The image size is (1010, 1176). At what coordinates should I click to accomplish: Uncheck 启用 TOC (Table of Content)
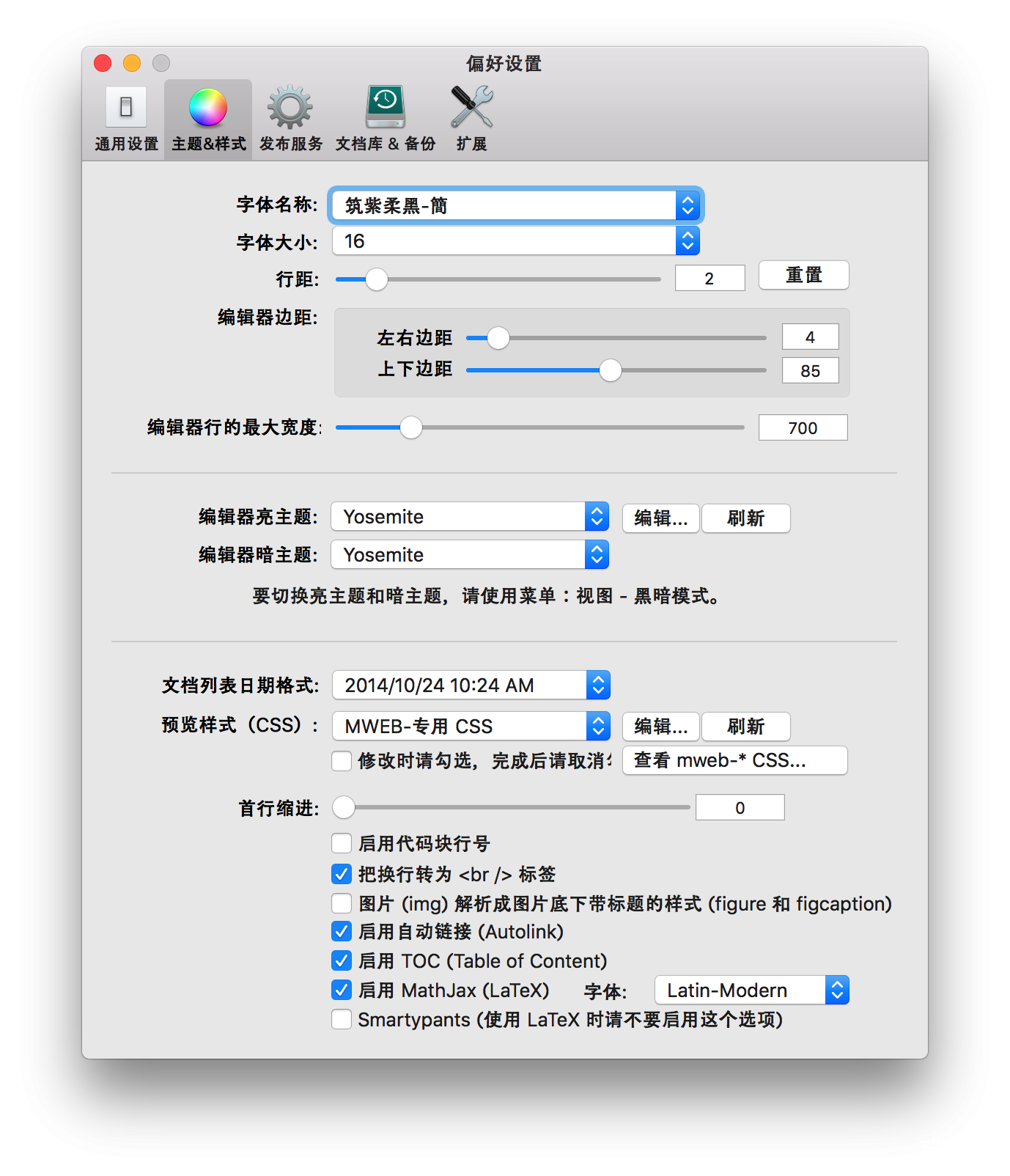[x=342, y=960]
